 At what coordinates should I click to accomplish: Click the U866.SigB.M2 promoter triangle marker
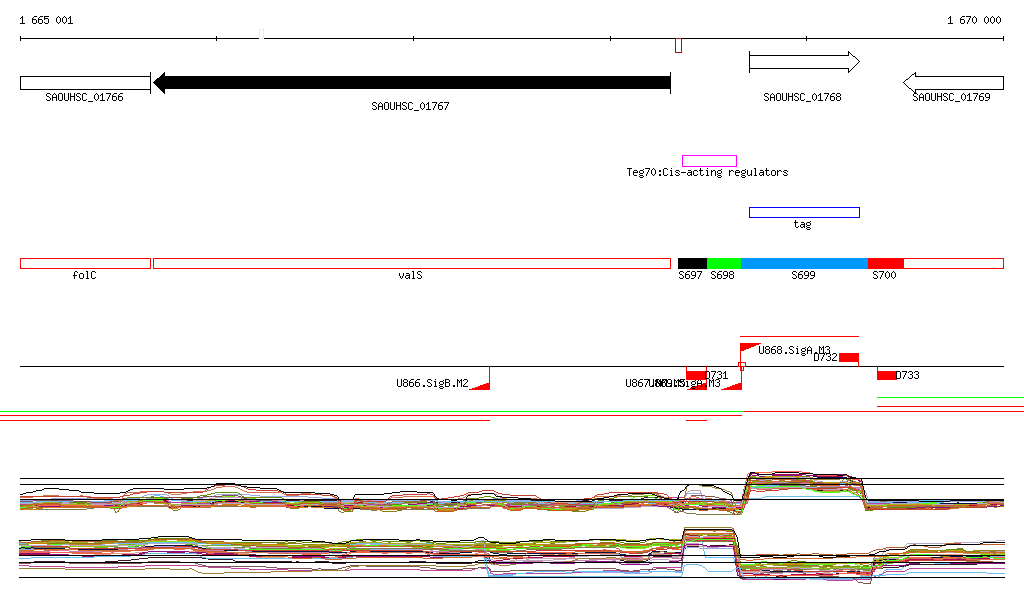coord(481,379)
